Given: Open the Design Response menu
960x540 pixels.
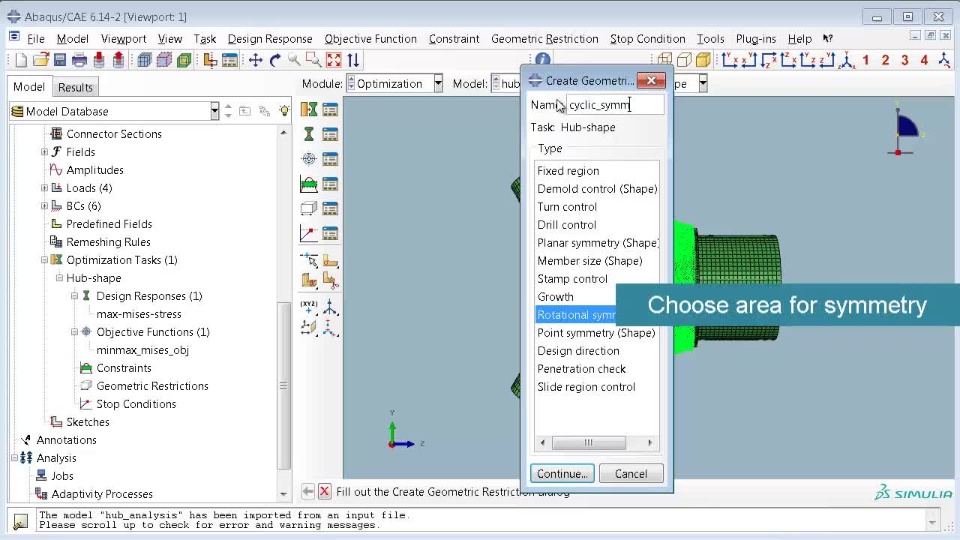Looking at the screenshot, I should (269, 39).
